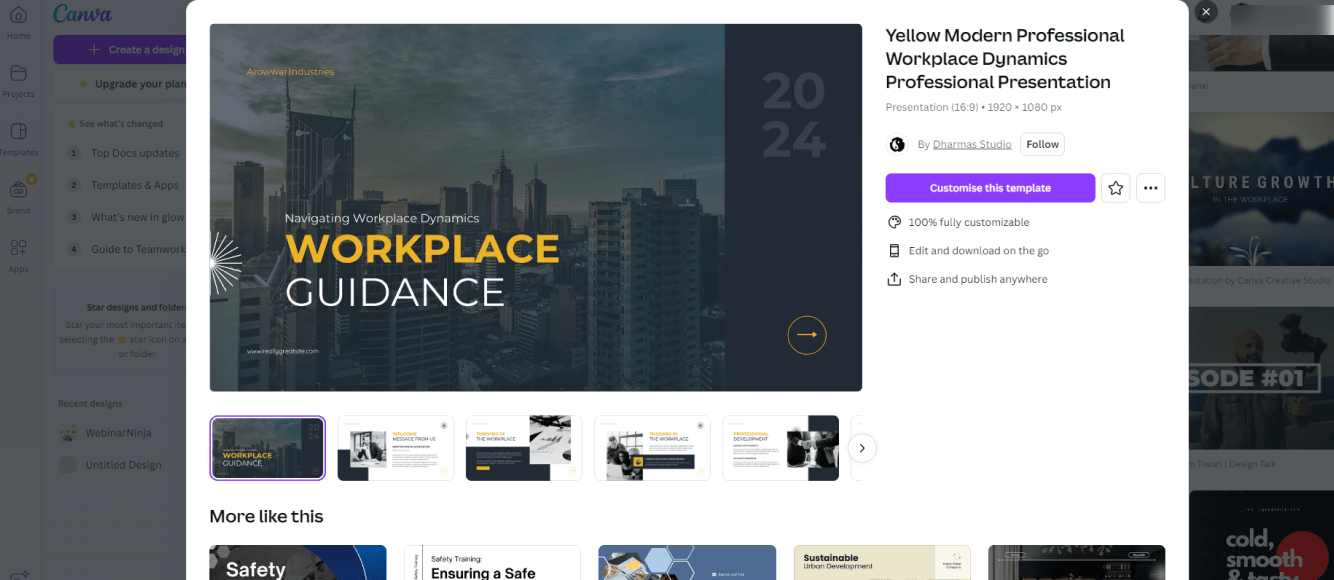Select the Welcome Message From Us thumbnail
The height and width of the screenshot is (580, 1334).
pyautogui.click(x=395, y=448)
